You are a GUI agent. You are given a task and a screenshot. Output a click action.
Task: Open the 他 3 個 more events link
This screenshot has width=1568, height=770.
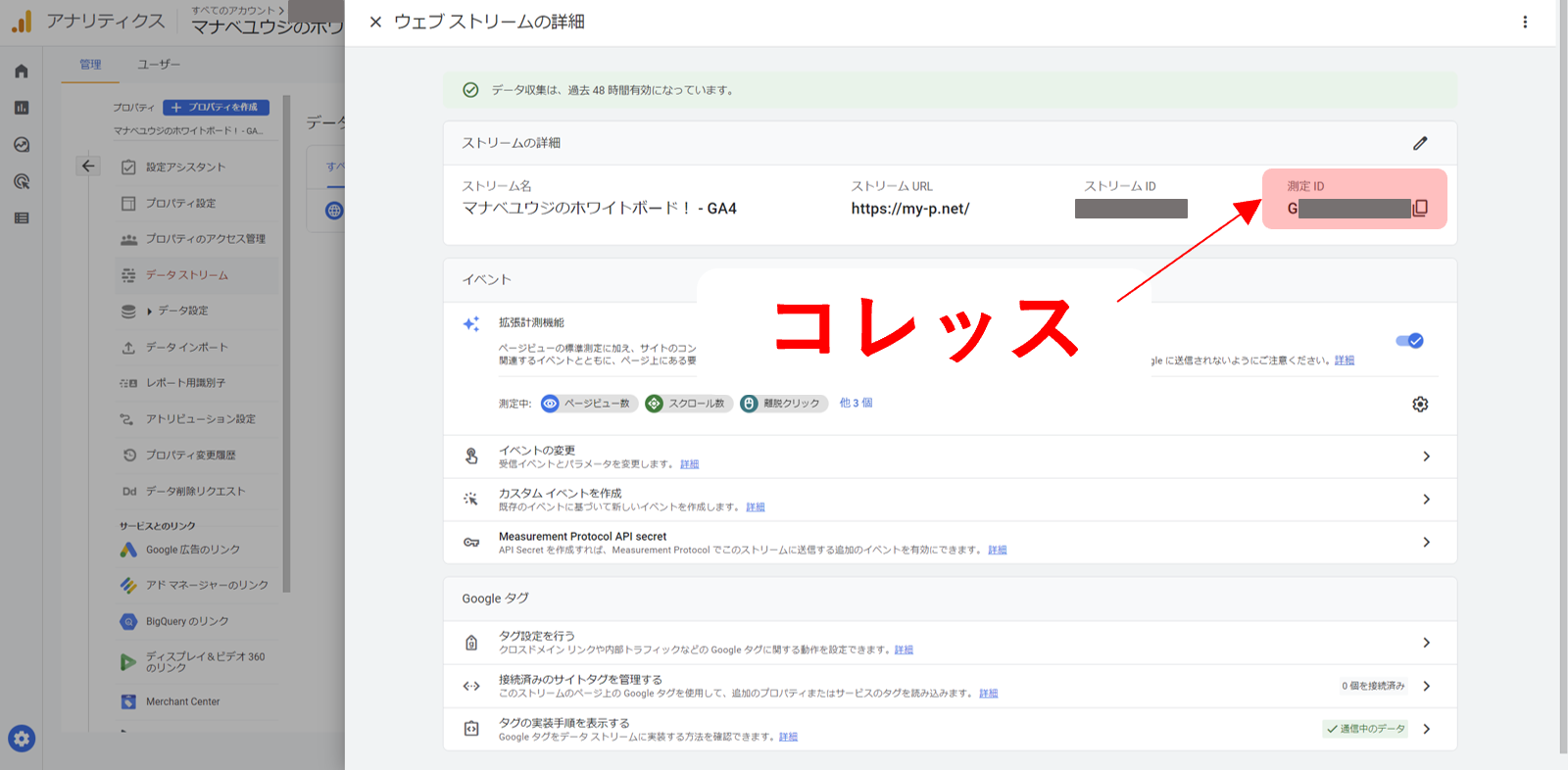[856, 403]
